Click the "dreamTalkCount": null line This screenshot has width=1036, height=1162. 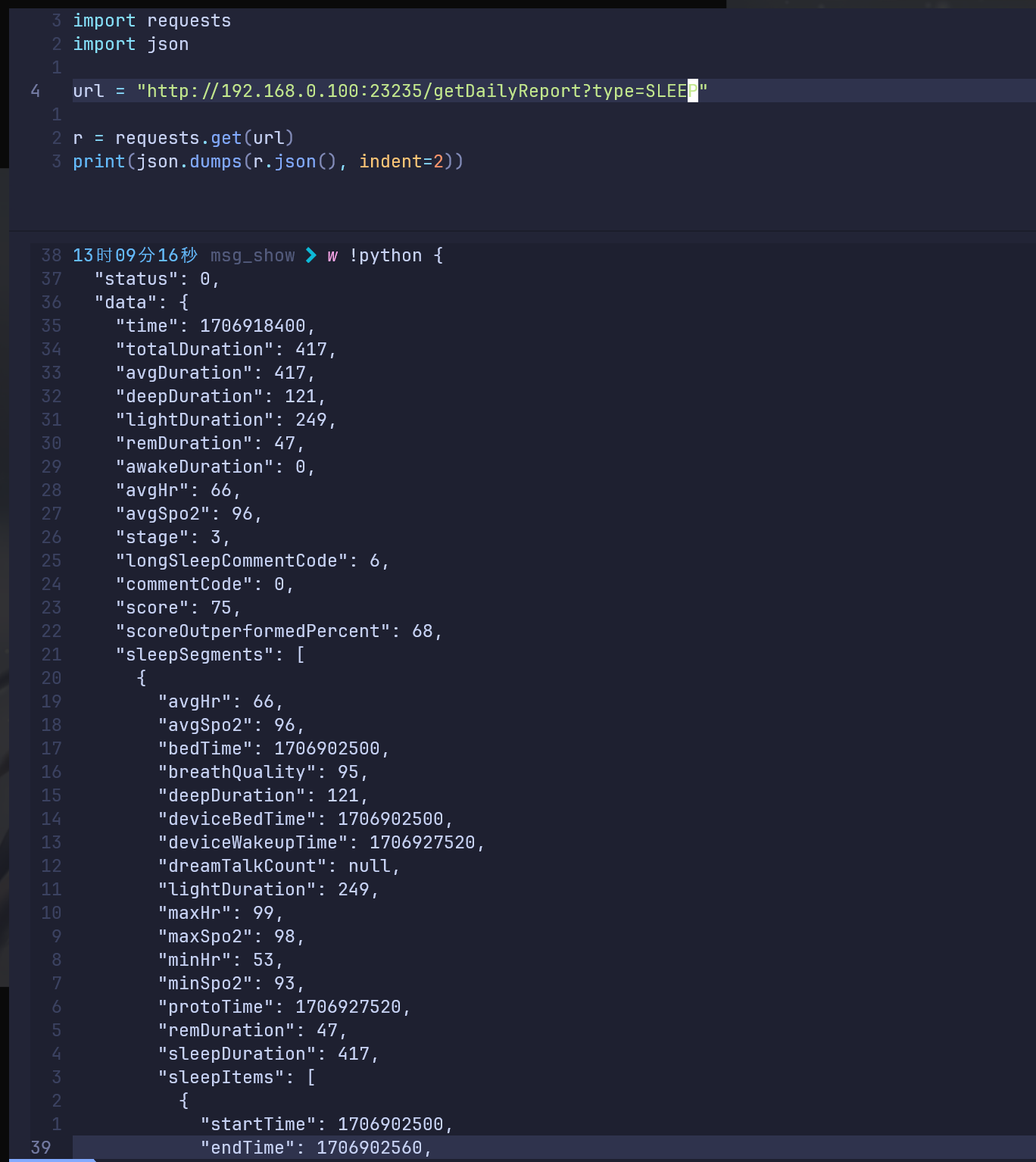point(278,866)
